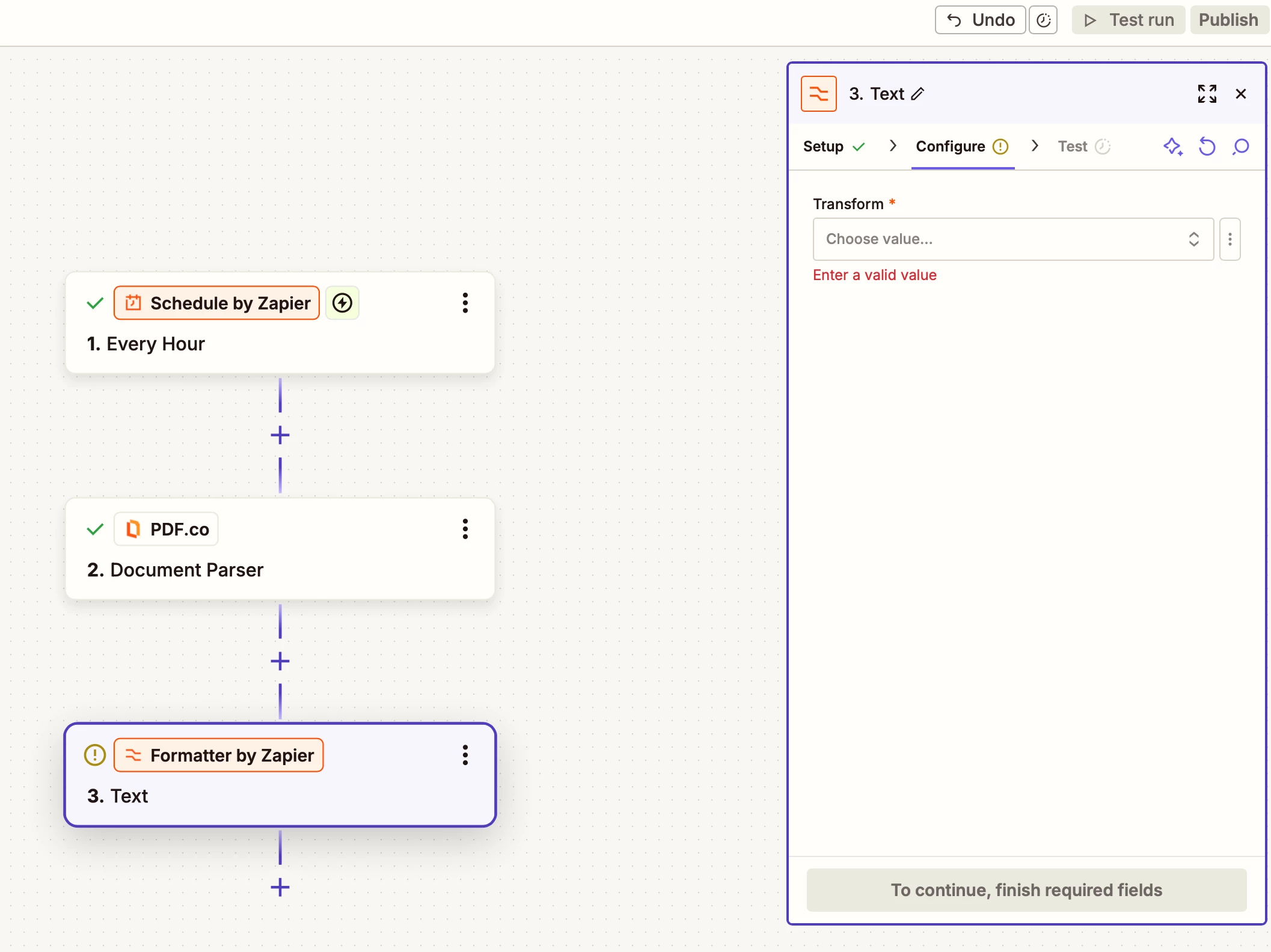The image size is (1271, 952).
Task: Click the Transform field label
Action: [848, 204]
